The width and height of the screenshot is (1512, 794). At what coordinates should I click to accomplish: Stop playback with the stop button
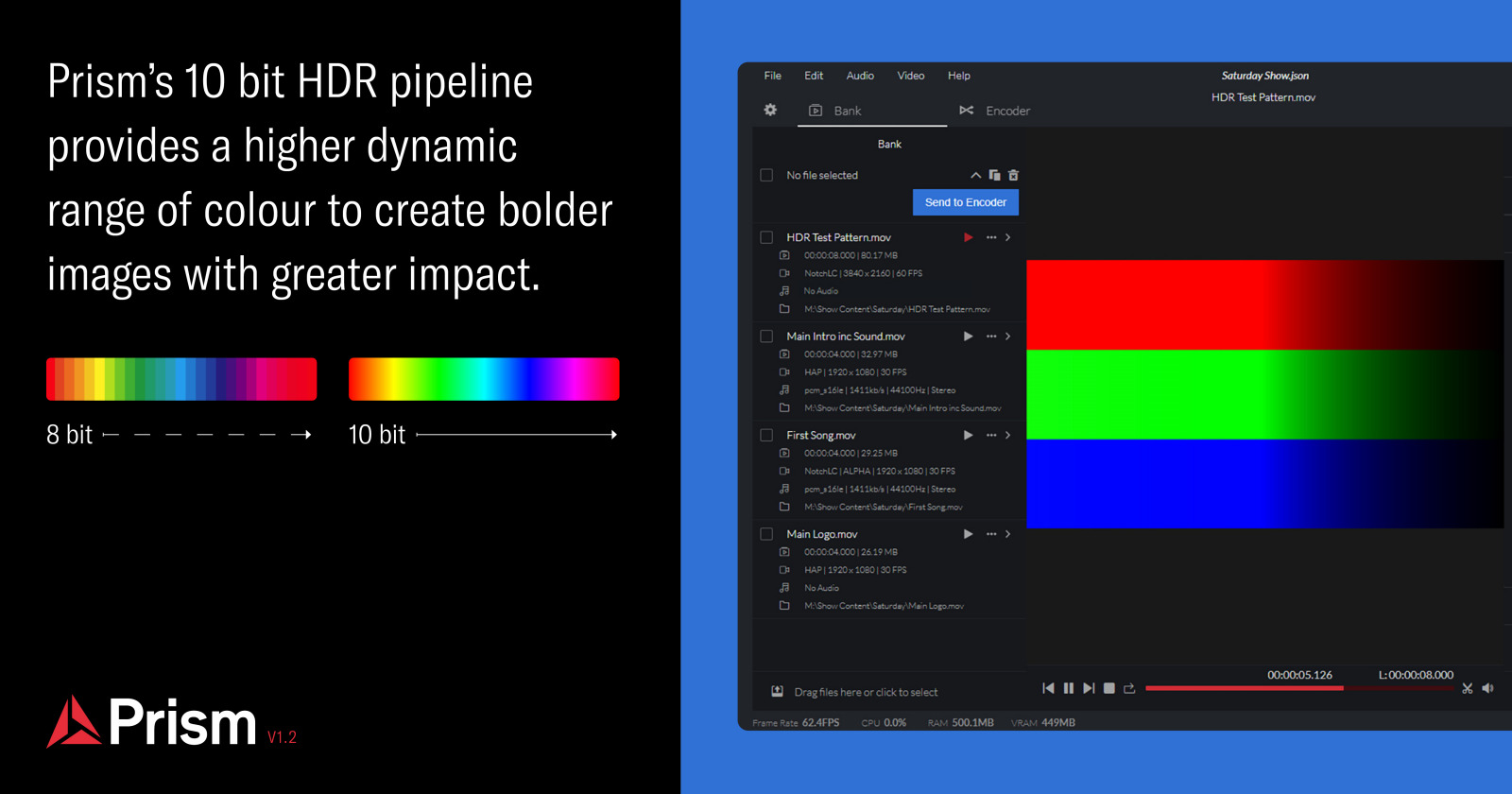click(x=1109, y=688)
